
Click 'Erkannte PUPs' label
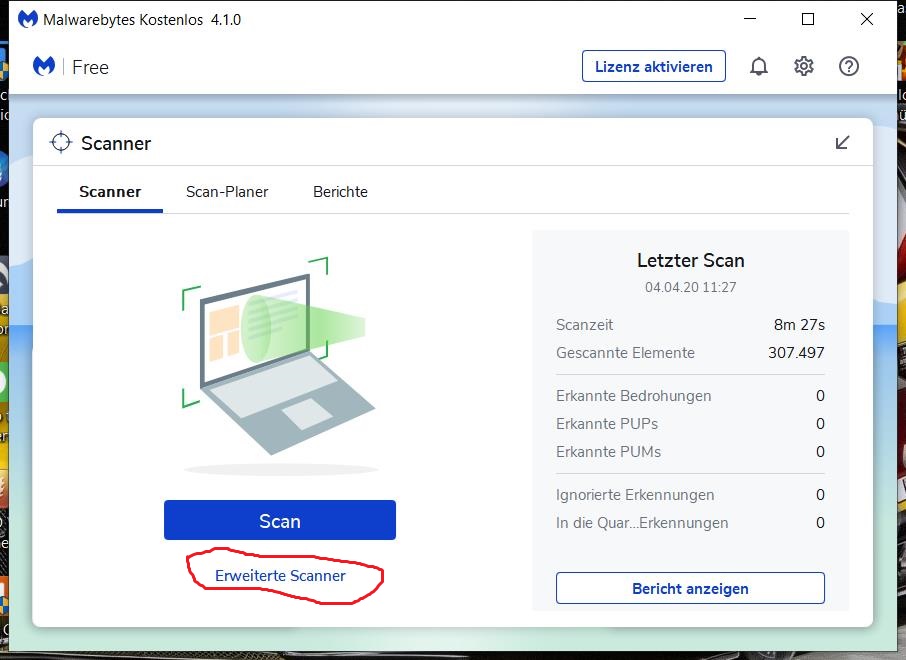(607, 424)
